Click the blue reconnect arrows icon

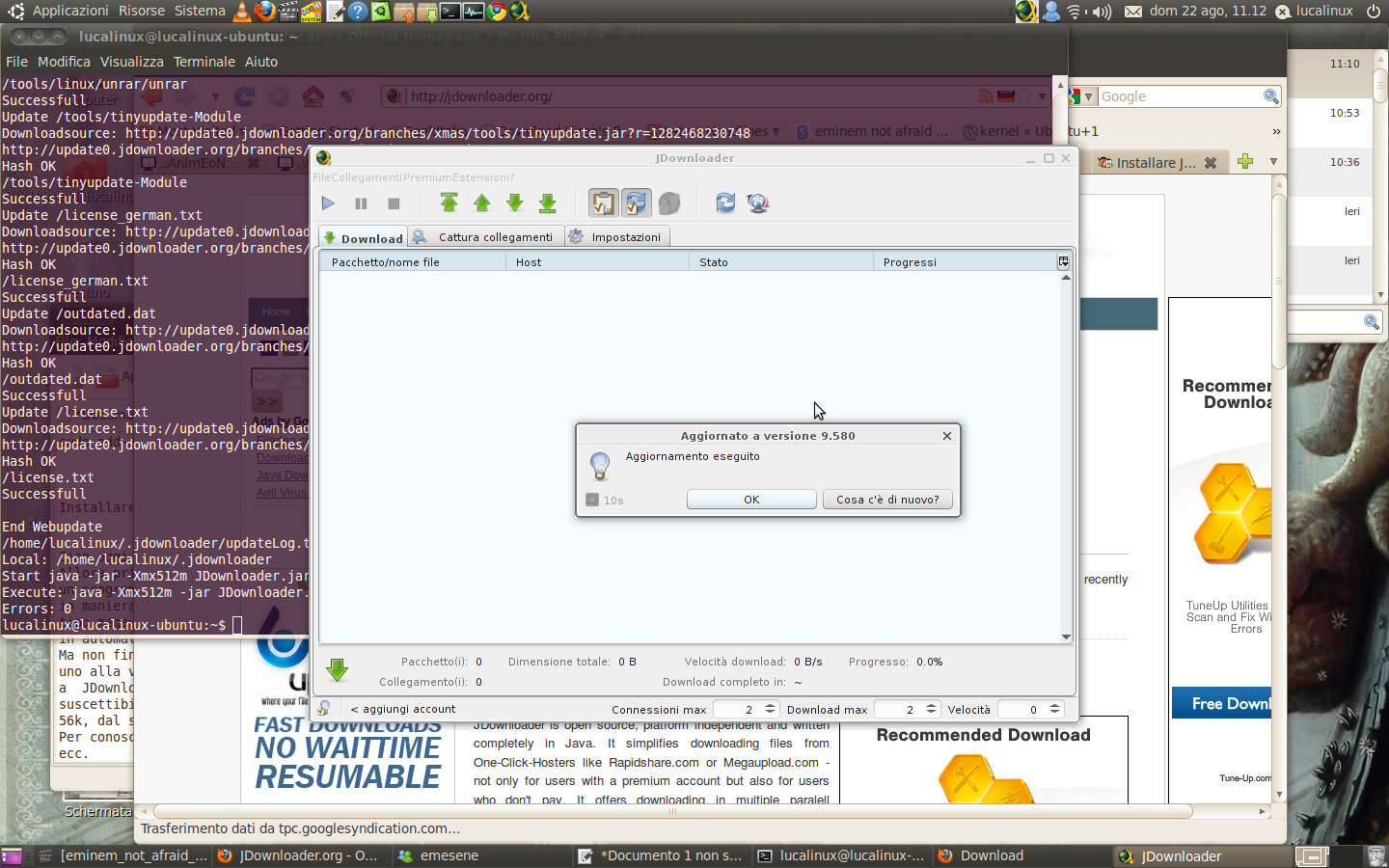[725, 203]
